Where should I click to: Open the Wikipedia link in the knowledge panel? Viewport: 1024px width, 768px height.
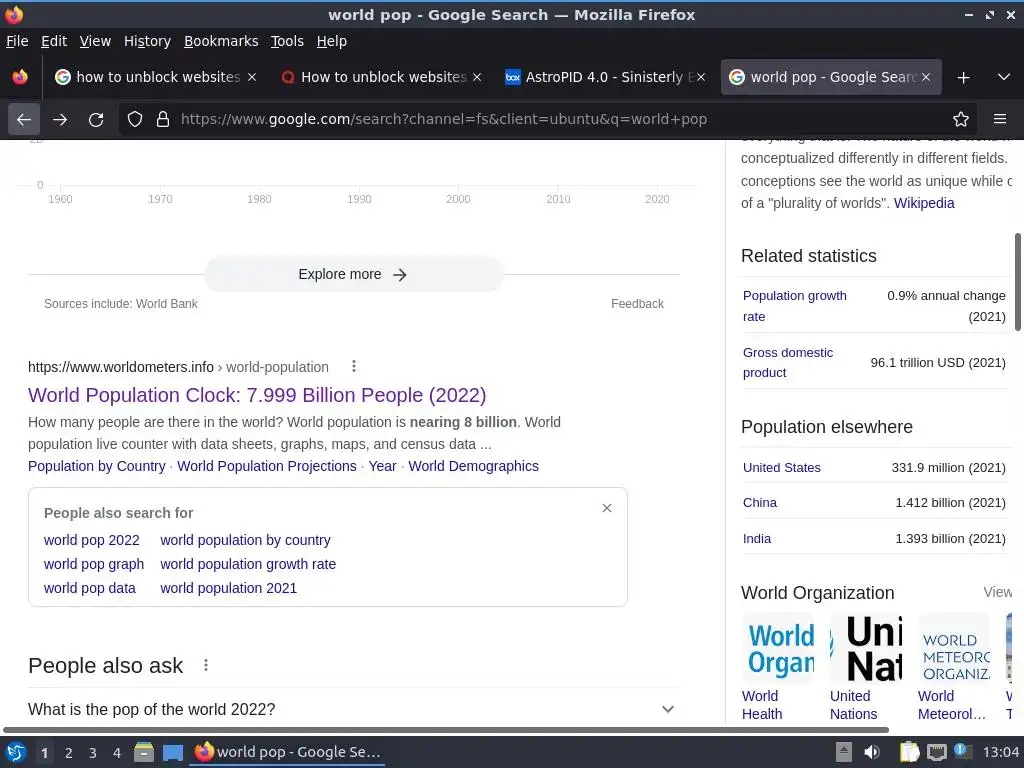point(924,203)
